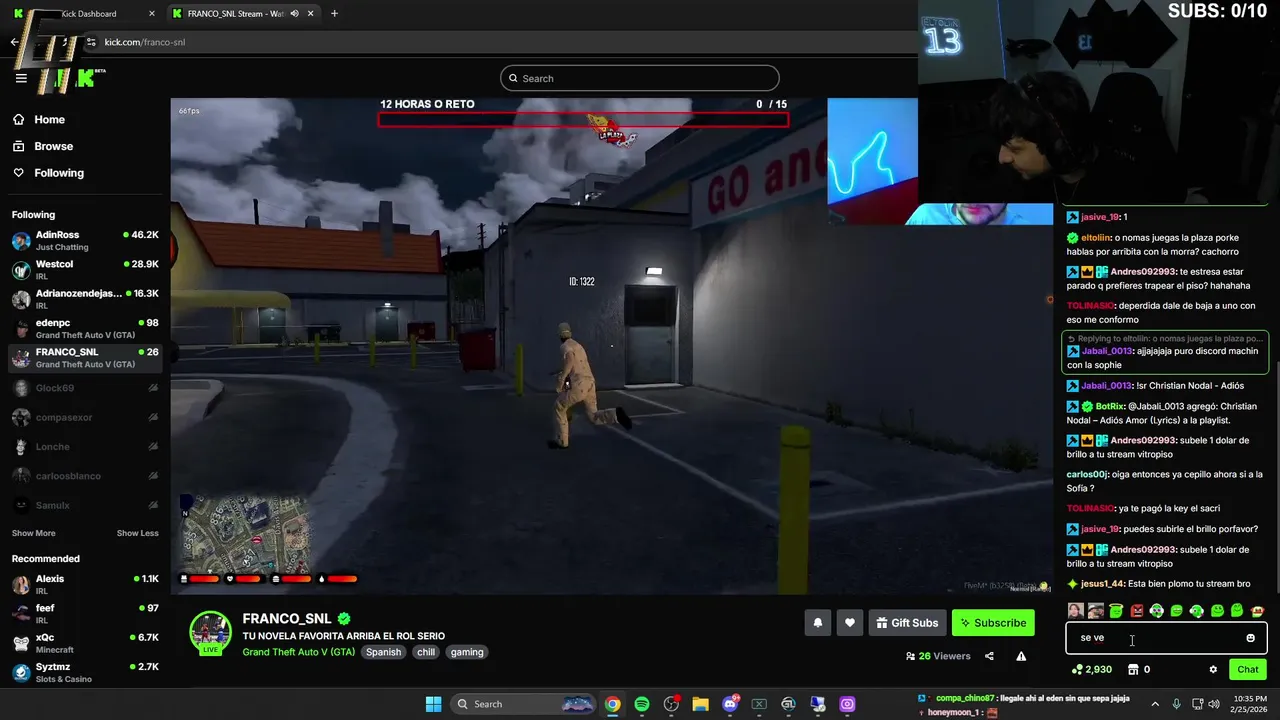
Task: Open emoji picker in chat input
Action: (x=1250, y=638)
